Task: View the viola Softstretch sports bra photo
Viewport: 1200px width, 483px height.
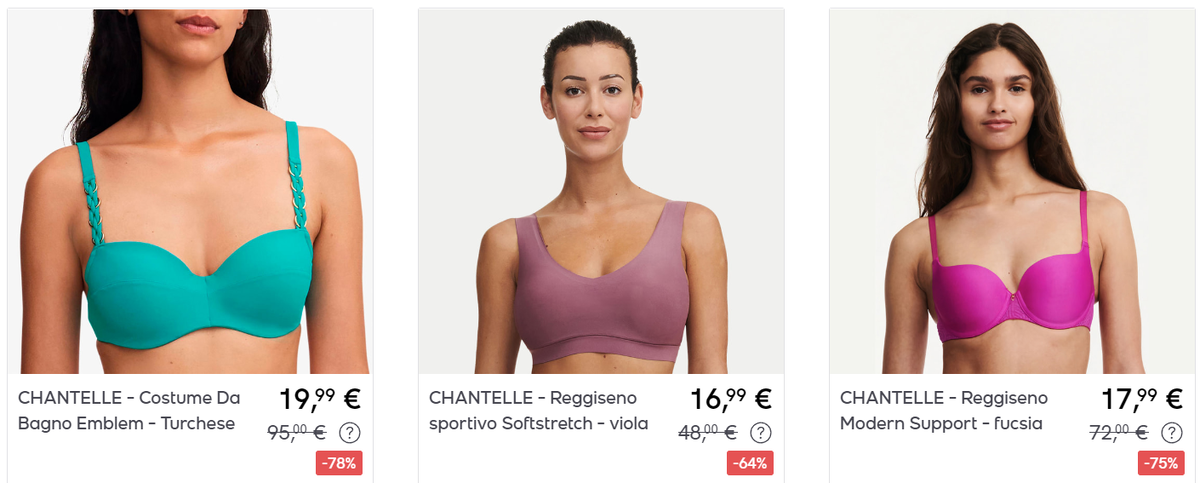Action: pos(601,191)
